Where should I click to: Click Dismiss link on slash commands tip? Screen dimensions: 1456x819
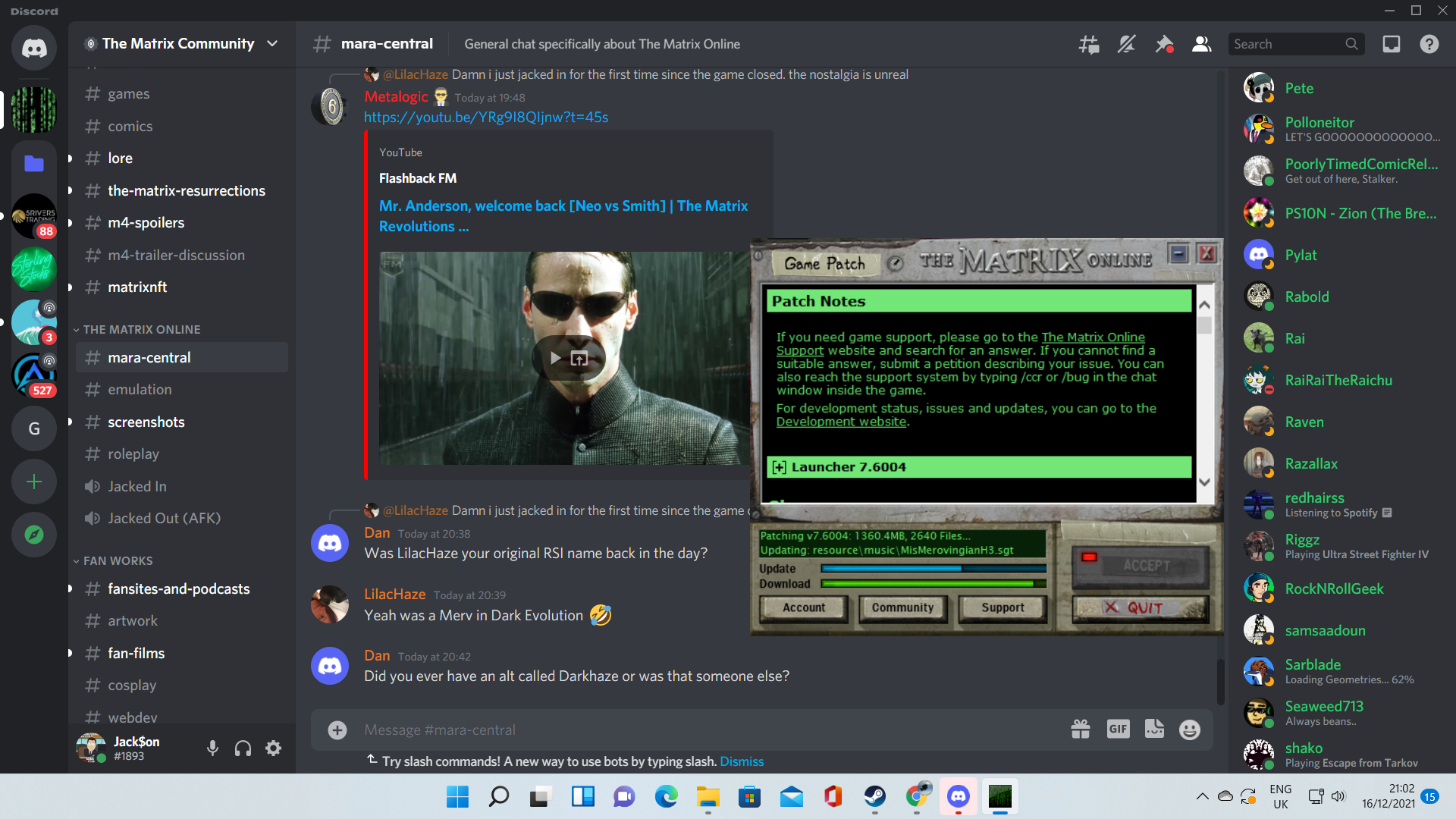click(x=742, y=761)
